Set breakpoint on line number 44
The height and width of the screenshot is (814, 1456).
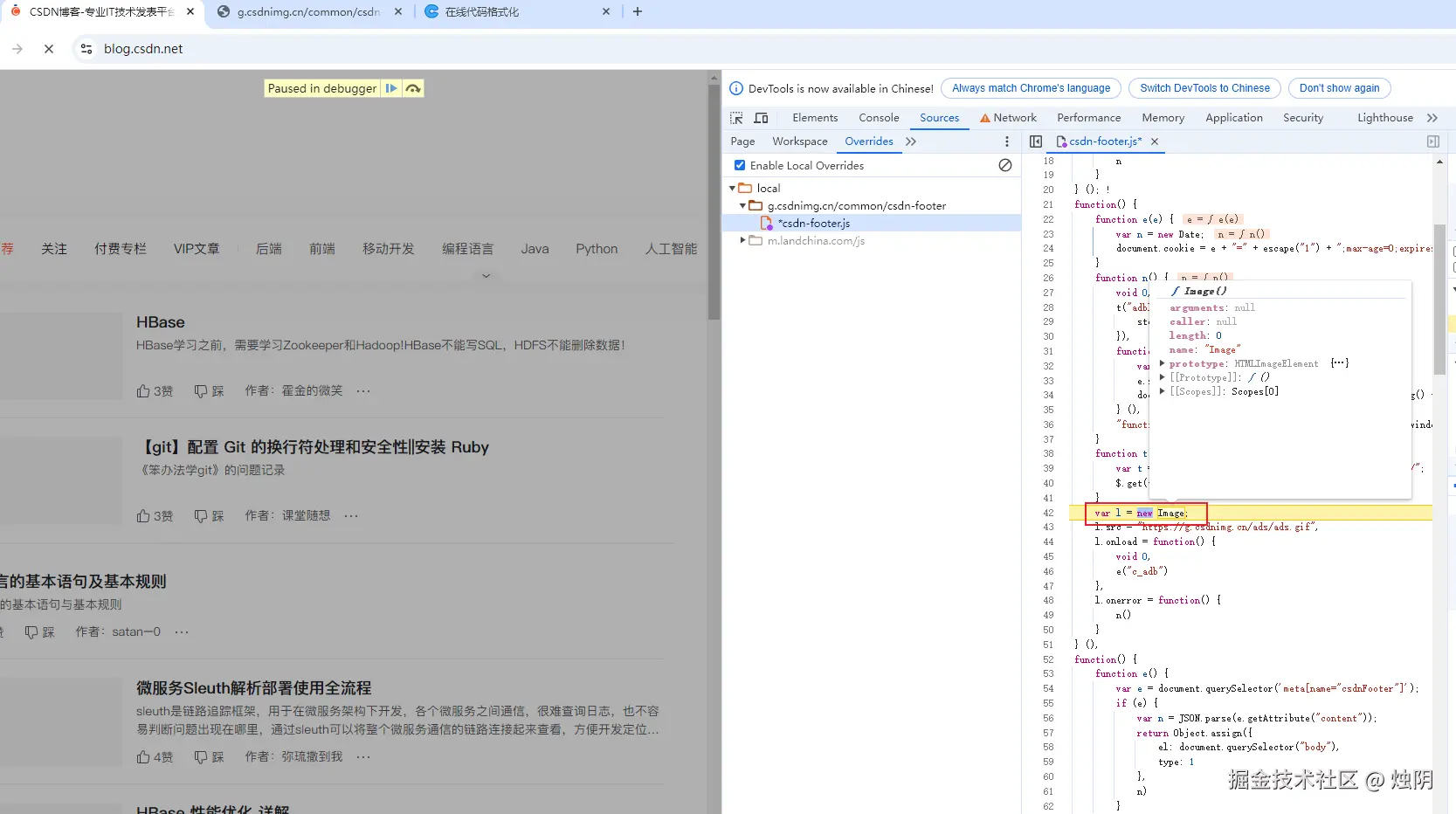[1048, 542]
